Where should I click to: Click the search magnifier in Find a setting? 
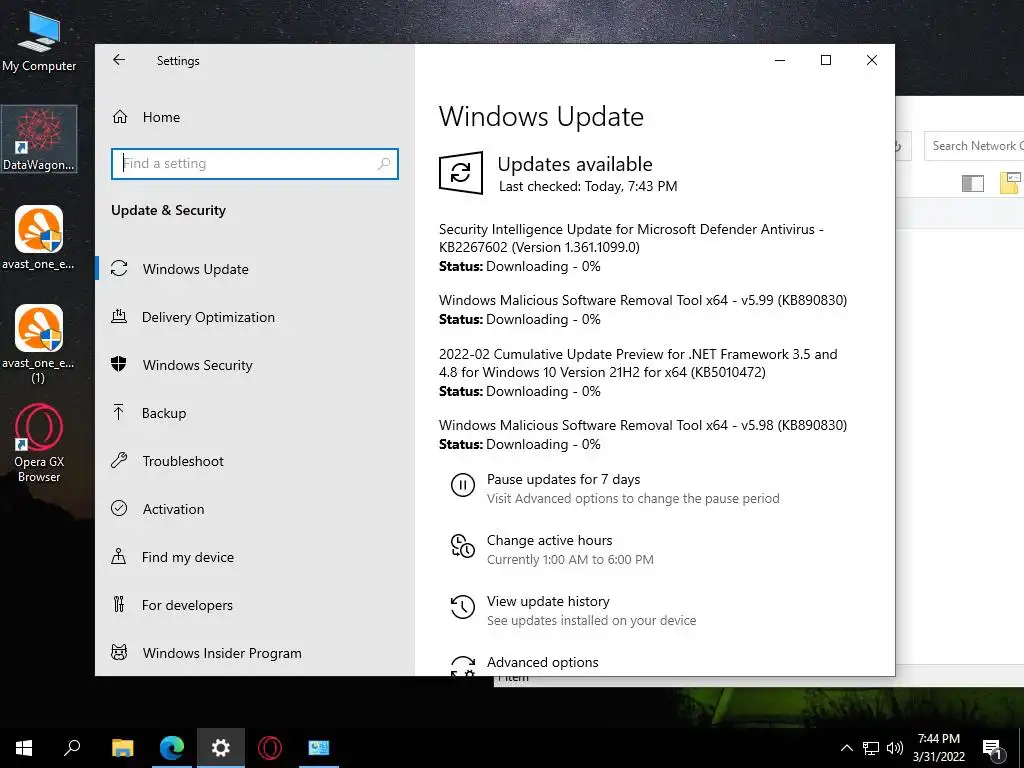pyautogui.click(x=384, y=163)
